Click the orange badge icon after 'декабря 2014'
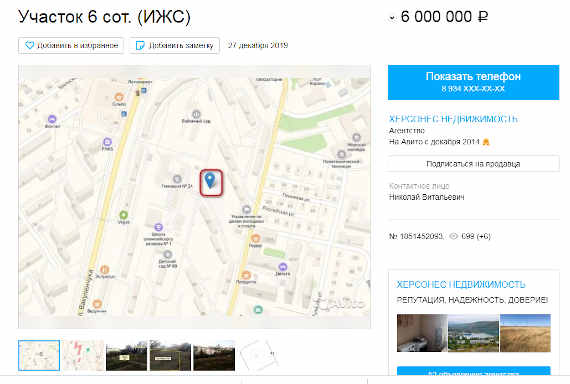The width and height of the screenshot is (570, 384). (486, 142)
